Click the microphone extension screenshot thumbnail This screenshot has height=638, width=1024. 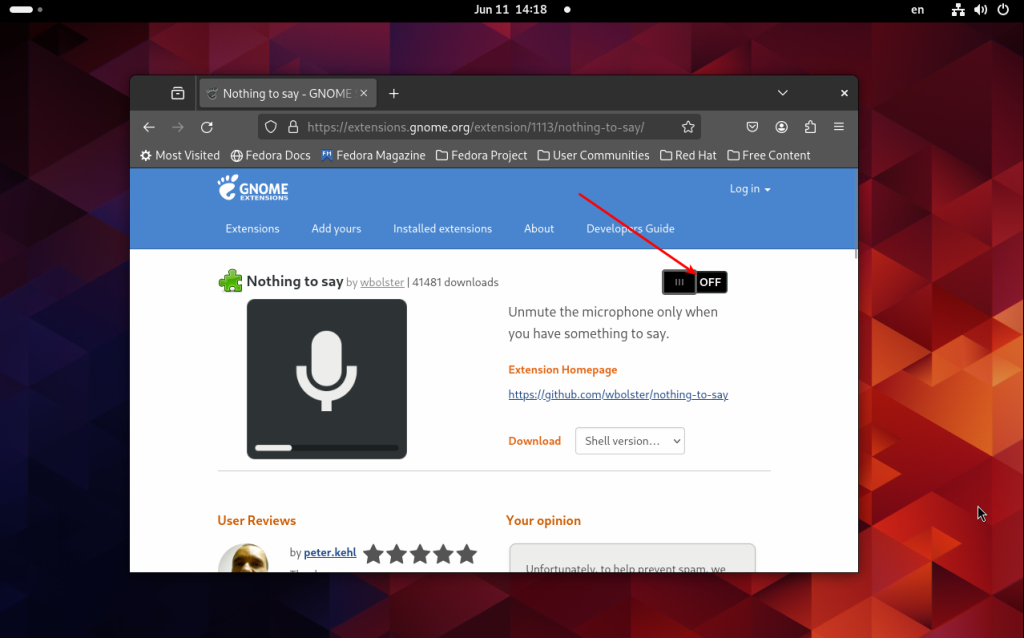[327, 379]
